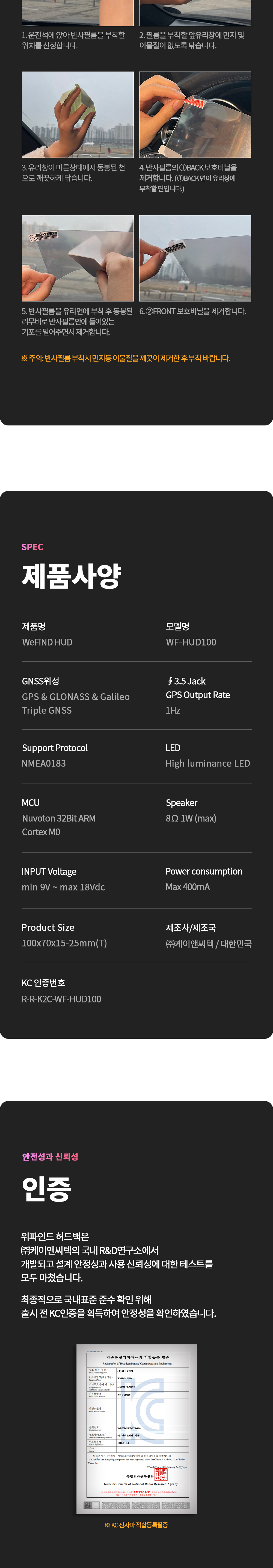
Task: Click the KC number R-R-K2C-WF-HUD100
Action: (x=61, y=999)
